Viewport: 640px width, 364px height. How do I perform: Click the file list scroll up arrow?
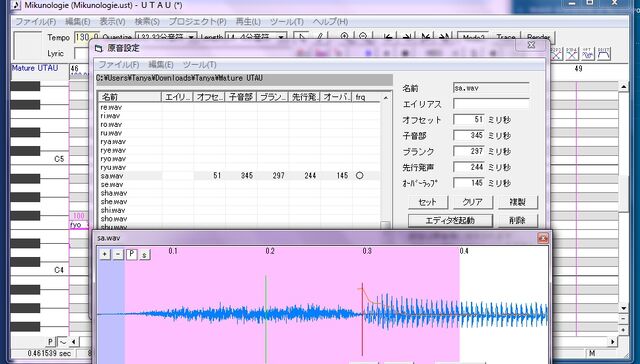click(385, 98)
